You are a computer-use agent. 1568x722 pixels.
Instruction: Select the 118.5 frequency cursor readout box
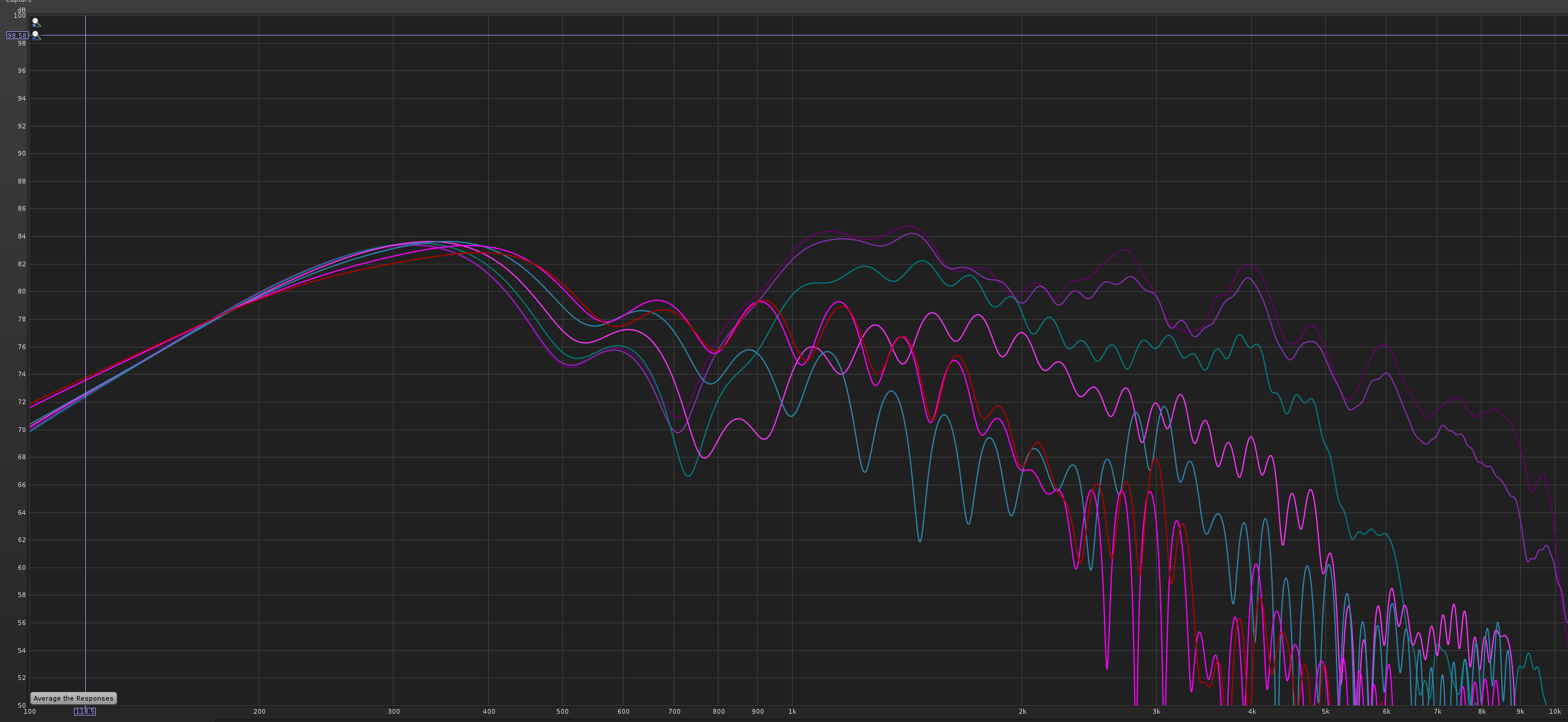click(85, 711)
